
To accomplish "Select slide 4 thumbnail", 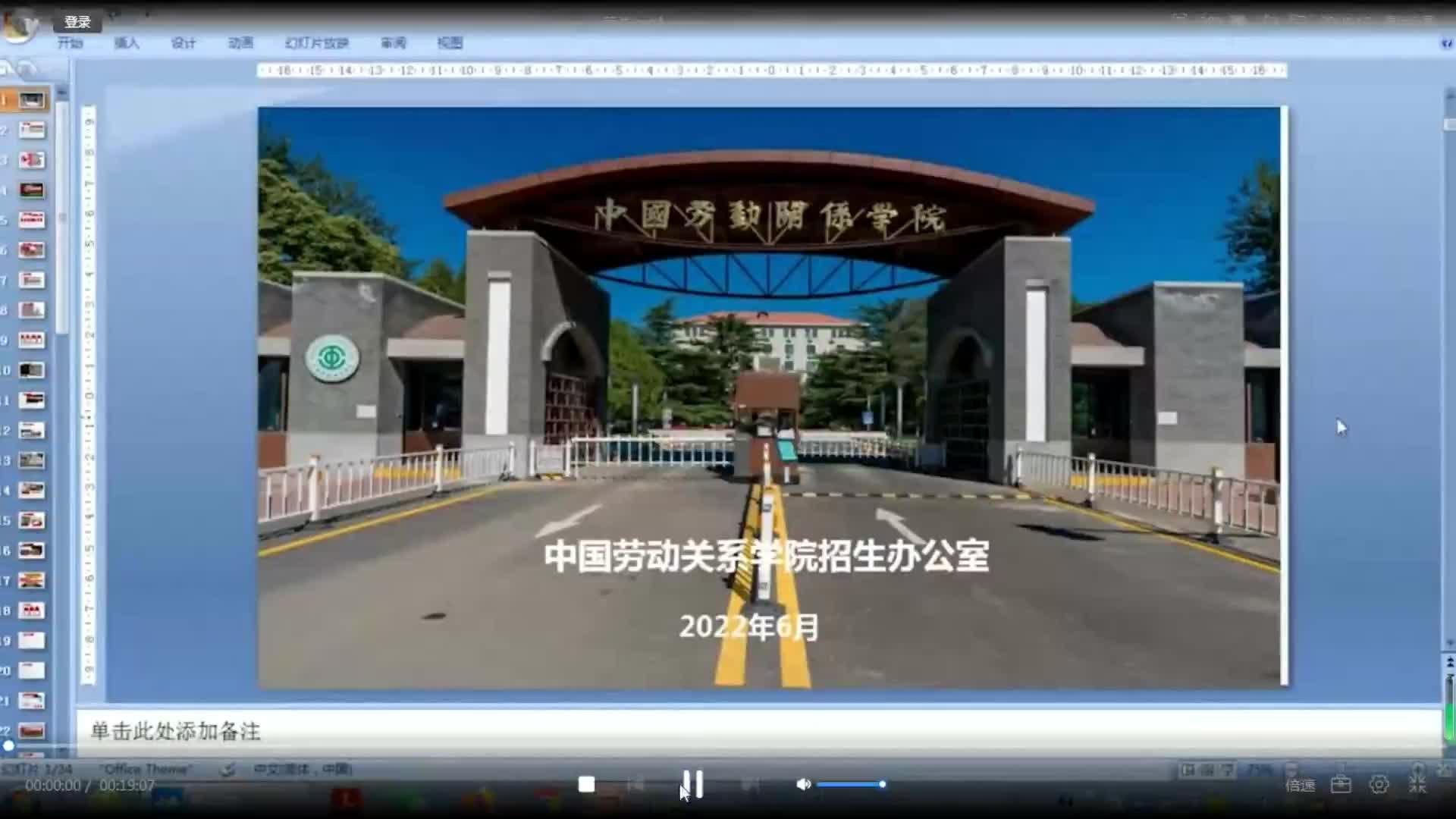I will 32,190.
